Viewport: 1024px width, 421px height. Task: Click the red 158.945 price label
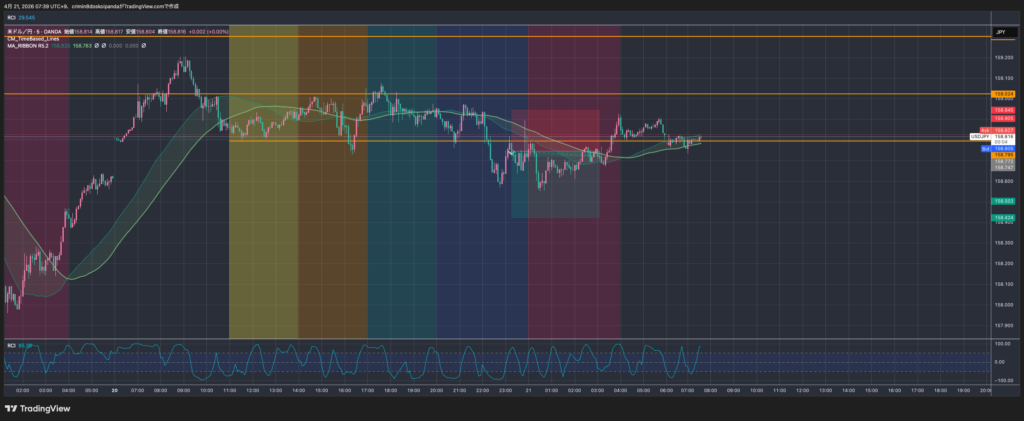pos(1002,109)
